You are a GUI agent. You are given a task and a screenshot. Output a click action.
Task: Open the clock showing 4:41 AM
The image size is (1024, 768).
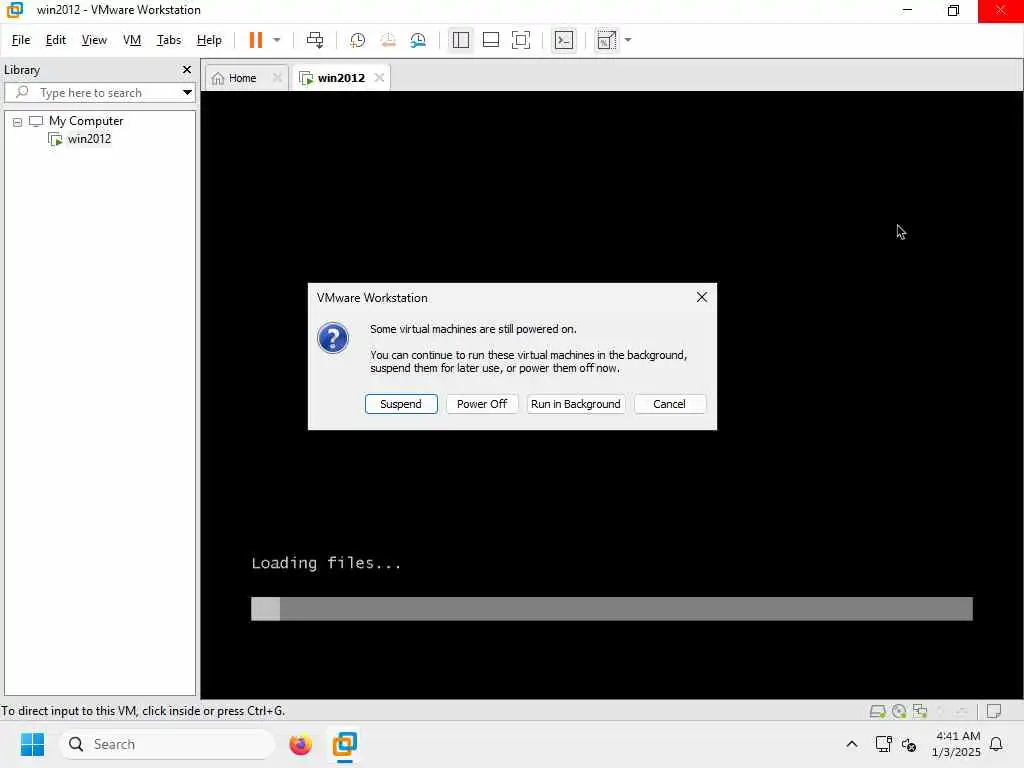tap(957, 744)
